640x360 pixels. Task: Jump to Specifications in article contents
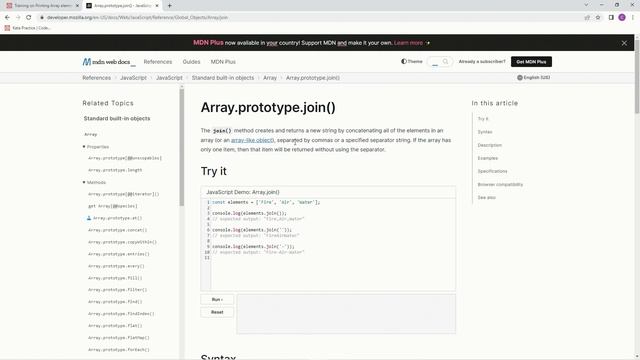coord(493,171)
